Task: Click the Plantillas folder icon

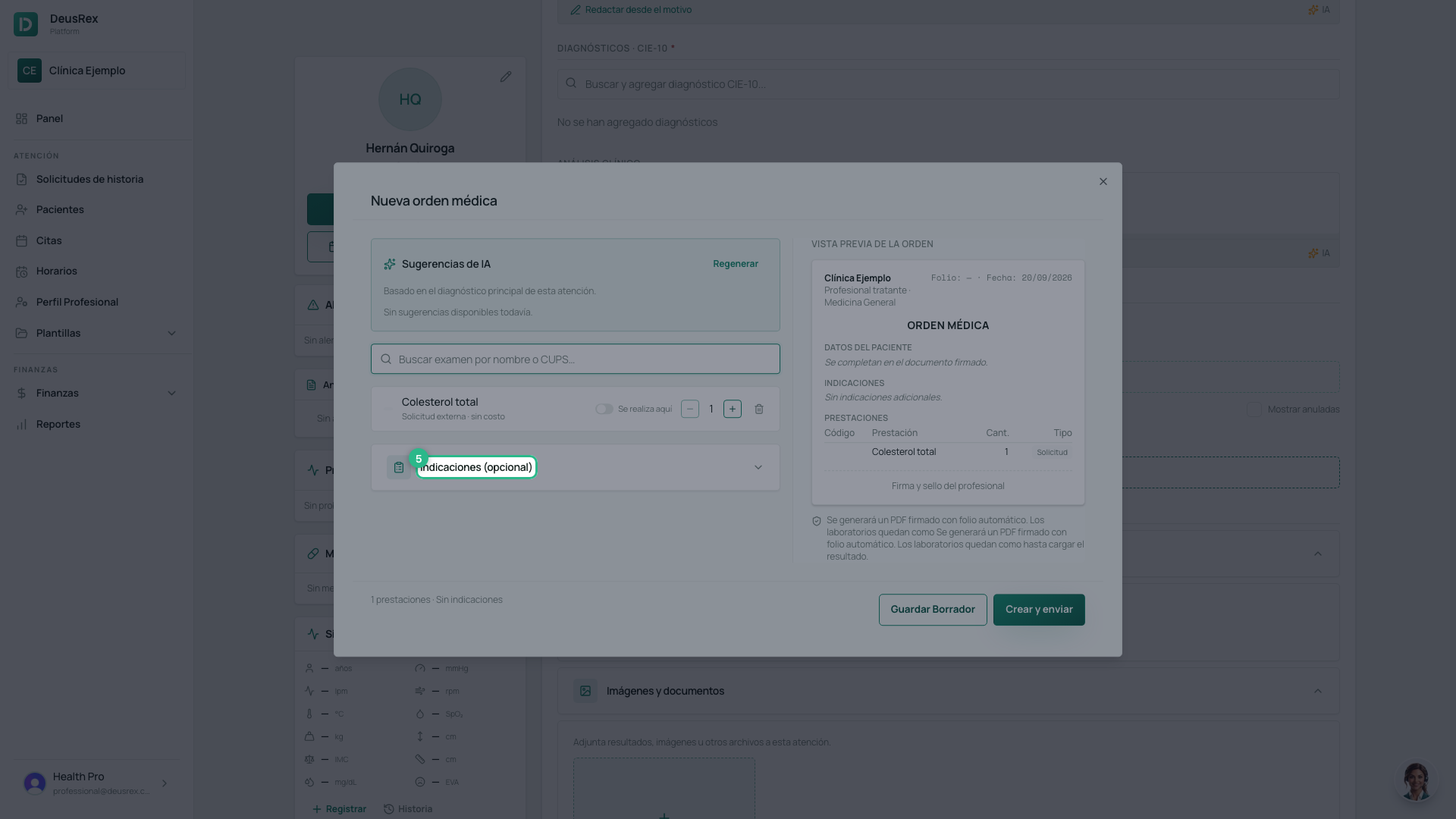Action: [21, 333]
